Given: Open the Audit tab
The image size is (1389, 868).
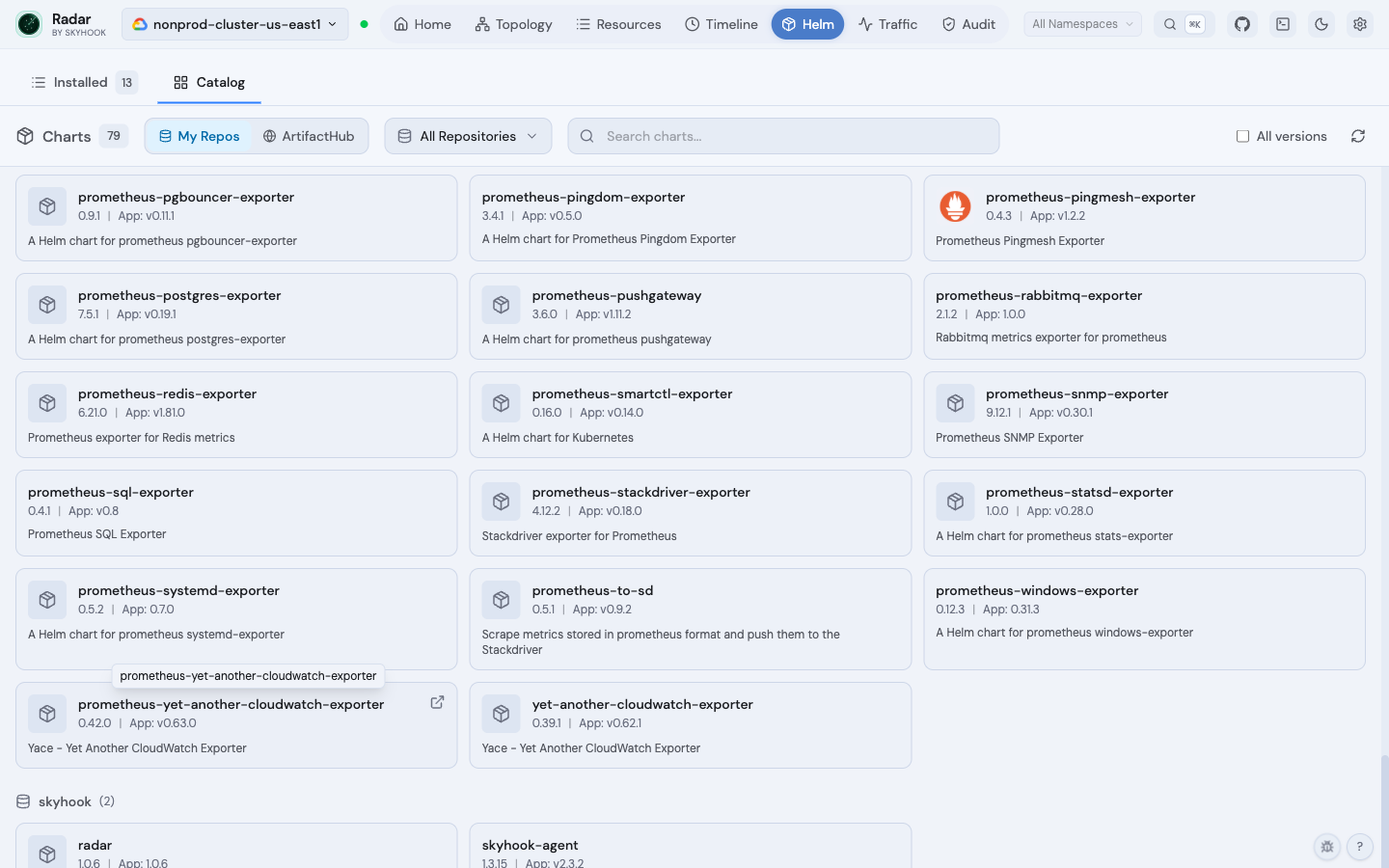Looking at the screenshot, I should (x=968, y=24).
